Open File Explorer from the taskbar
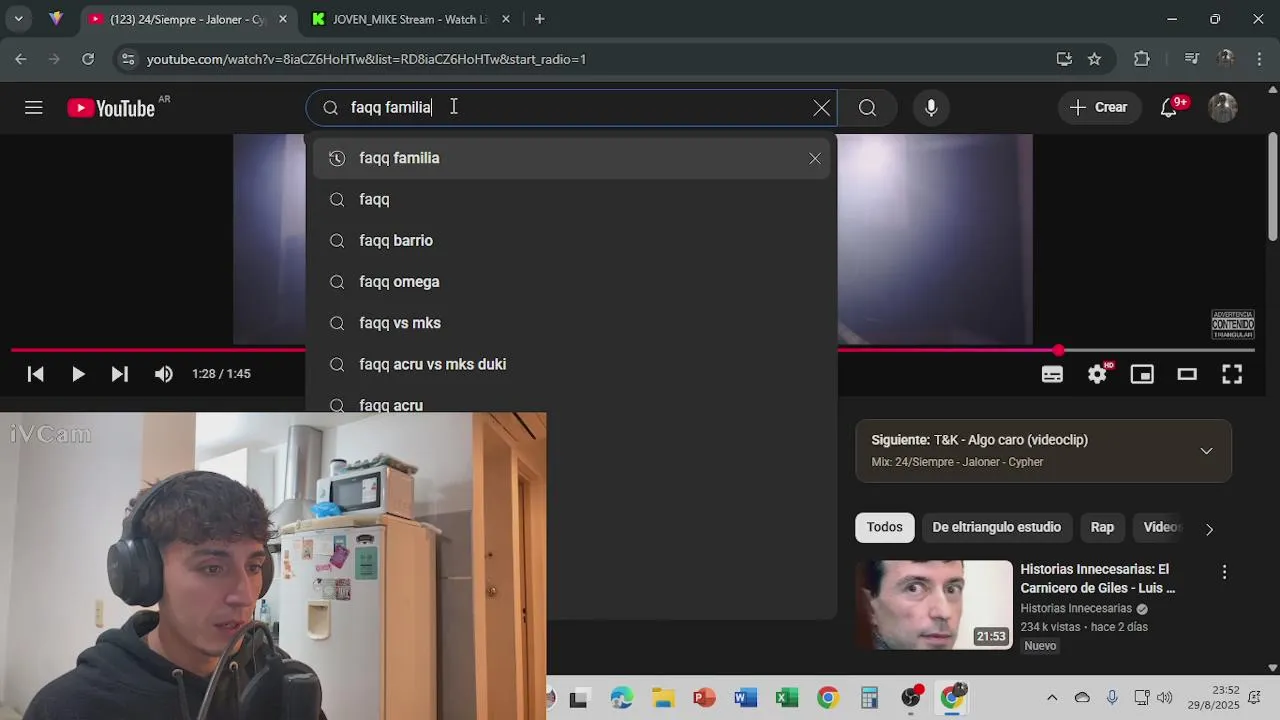Image resolution: width=1280 pixels, height=720 pixels. point(663,698)
